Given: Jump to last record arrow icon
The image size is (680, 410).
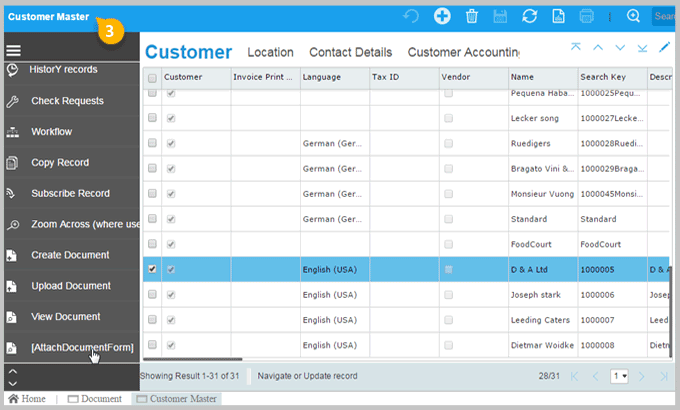Looking at the screenshot, I should (x=642, y=48).
